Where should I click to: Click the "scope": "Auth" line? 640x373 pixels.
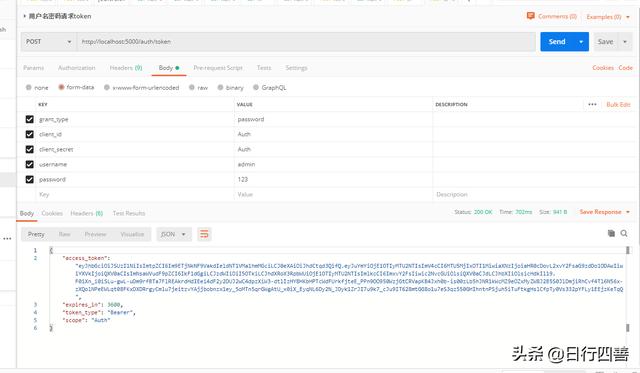[86, 320]
